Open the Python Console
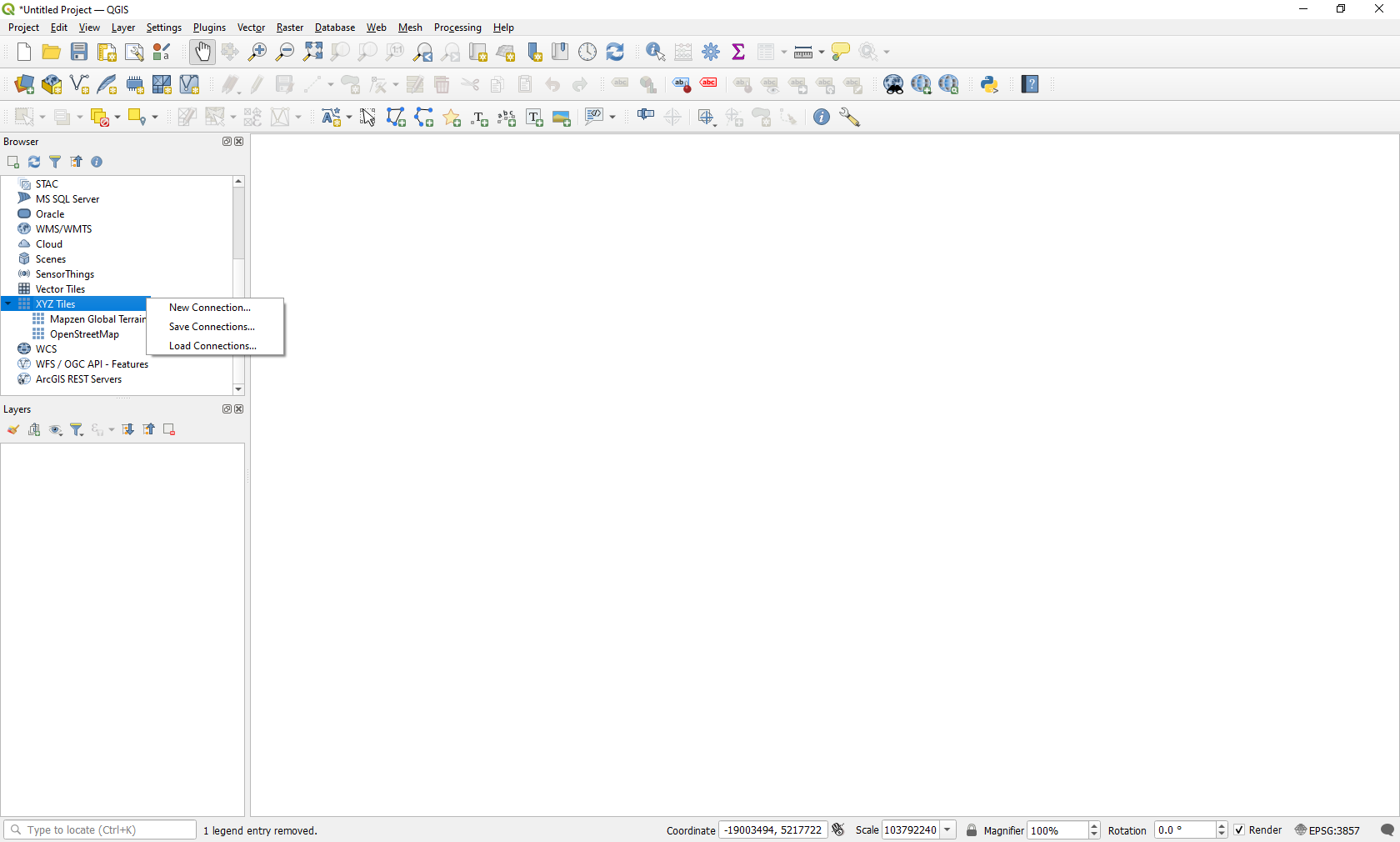 (989, 84)
